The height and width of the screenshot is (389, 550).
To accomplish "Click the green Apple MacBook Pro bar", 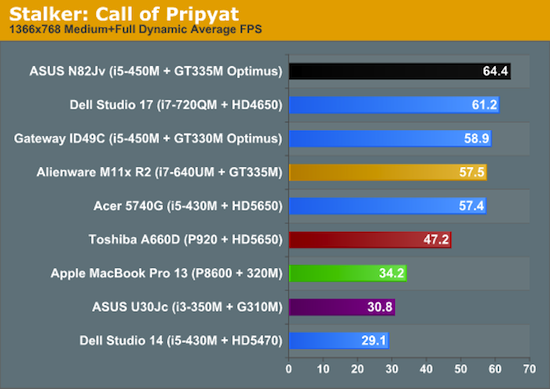I will coord(348,273).
